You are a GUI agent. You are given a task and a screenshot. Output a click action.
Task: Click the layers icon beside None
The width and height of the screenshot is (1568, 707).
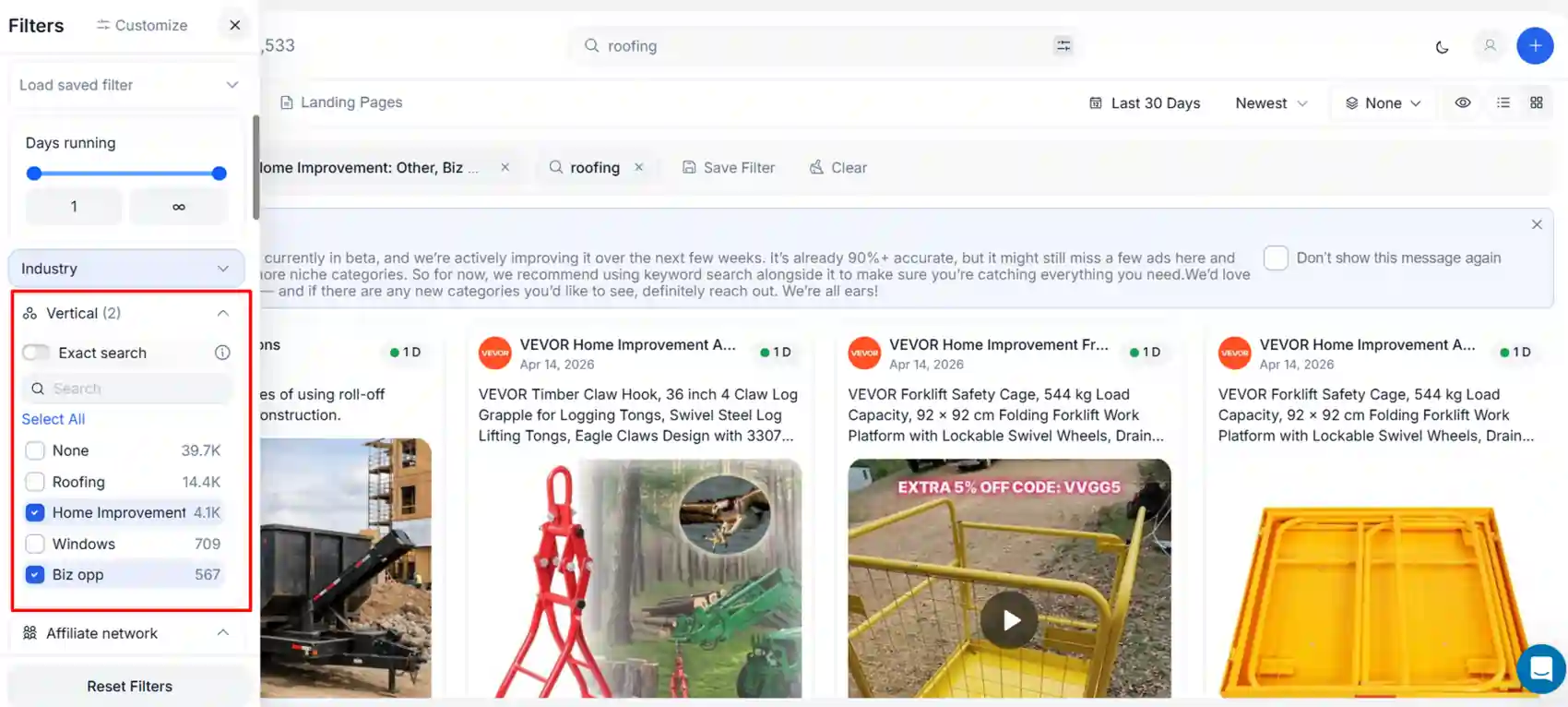pos(1352,103)
